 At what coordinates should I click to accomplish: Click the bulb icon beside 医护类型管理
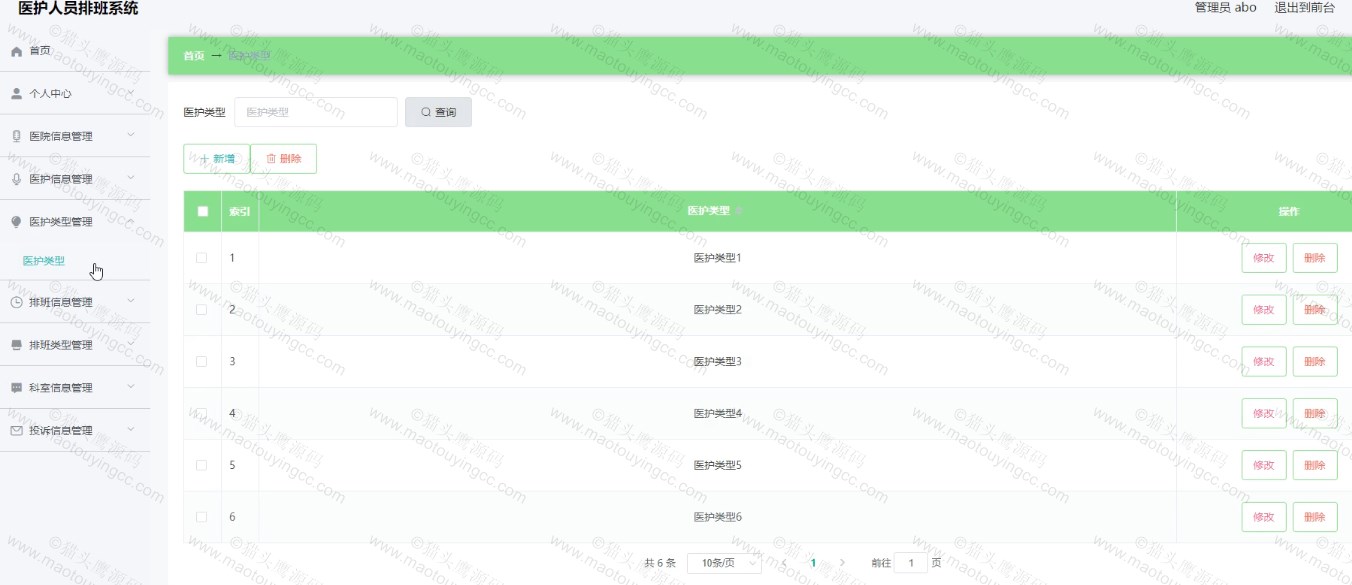tap(16, 222)
